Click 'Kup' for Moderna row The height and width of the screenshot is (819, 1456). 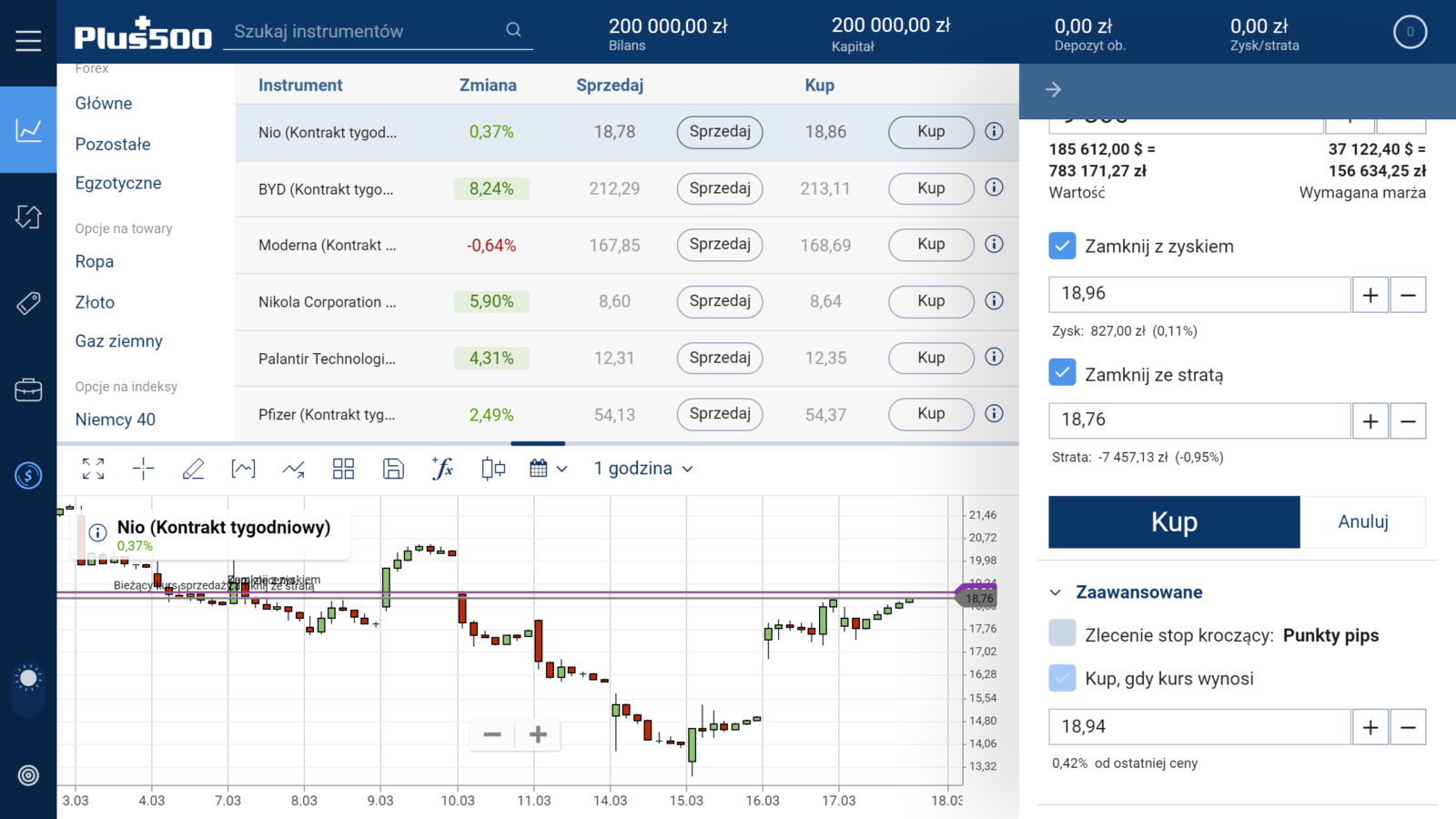point(931,245)
